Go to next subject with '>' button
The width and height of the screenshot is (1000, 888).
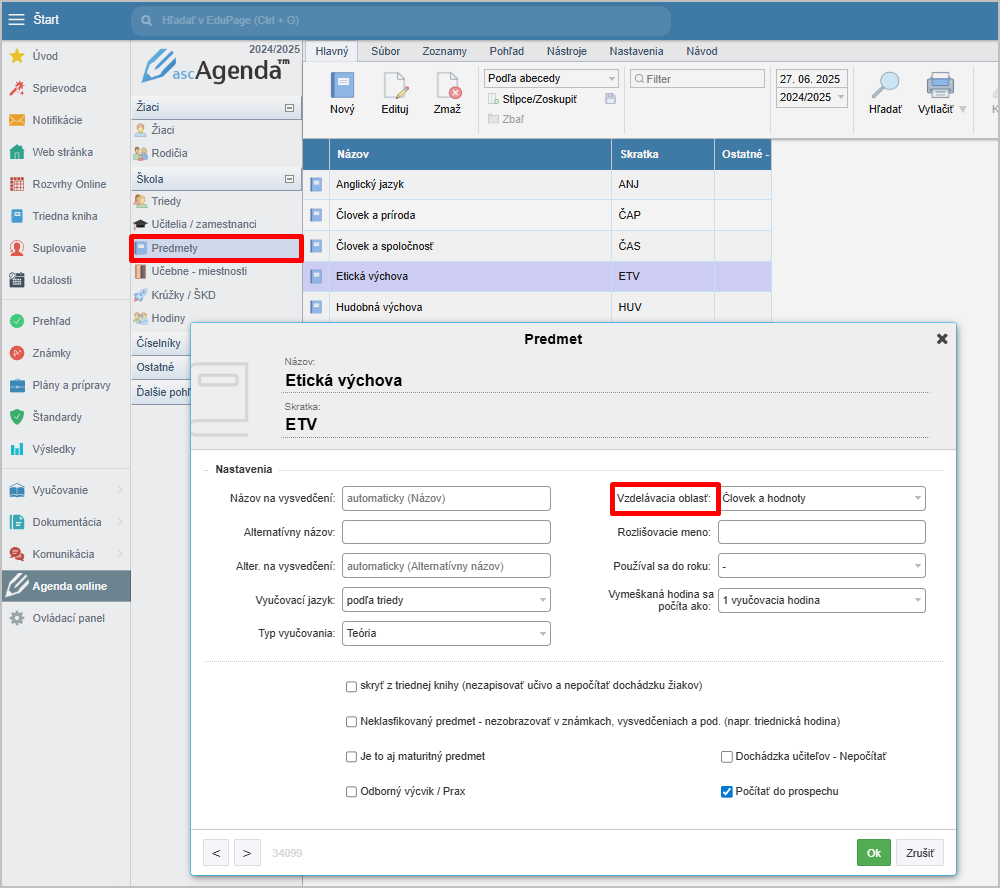click(x=247, y=853)
